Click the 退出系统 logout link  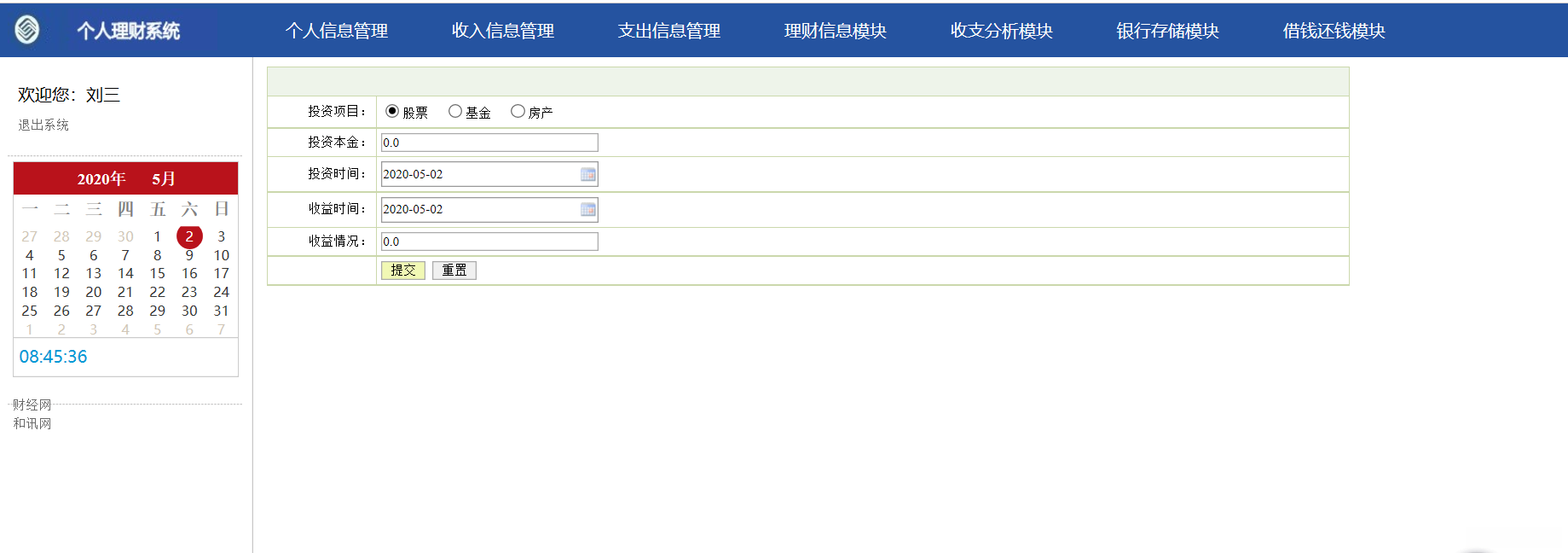pyautogui.click(x=43, y=125)
